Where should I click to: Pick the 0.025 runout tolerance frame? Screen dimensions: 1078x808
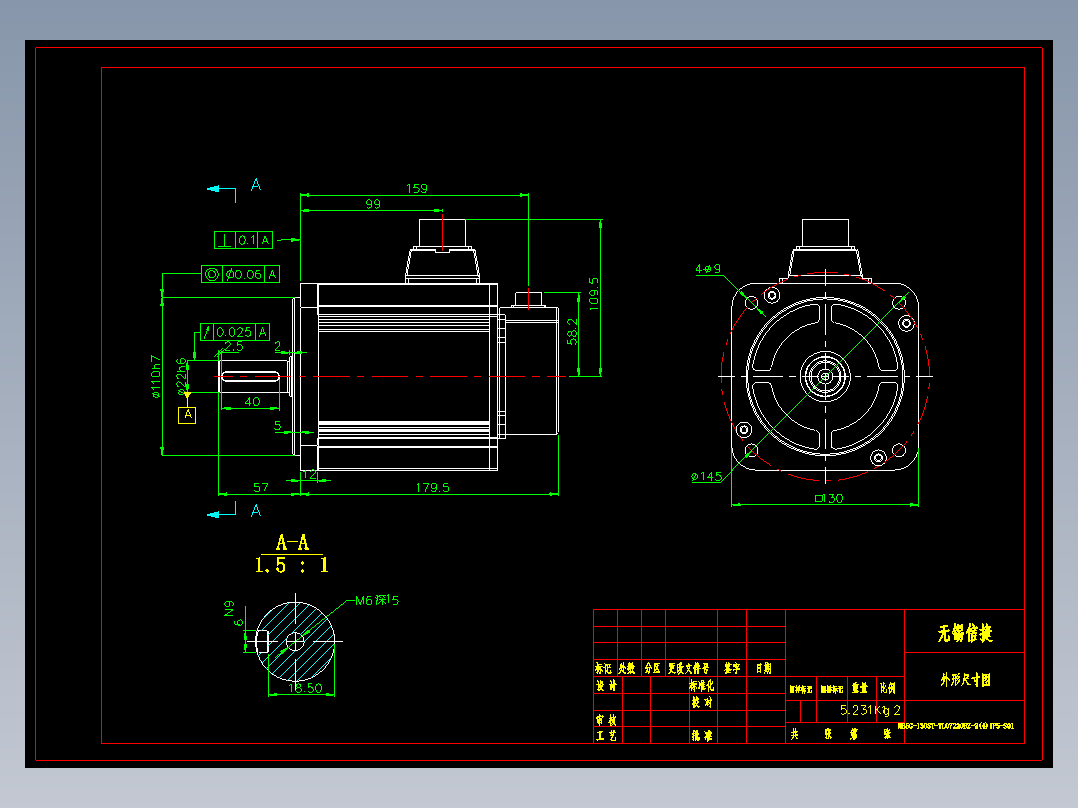(234, 332)
